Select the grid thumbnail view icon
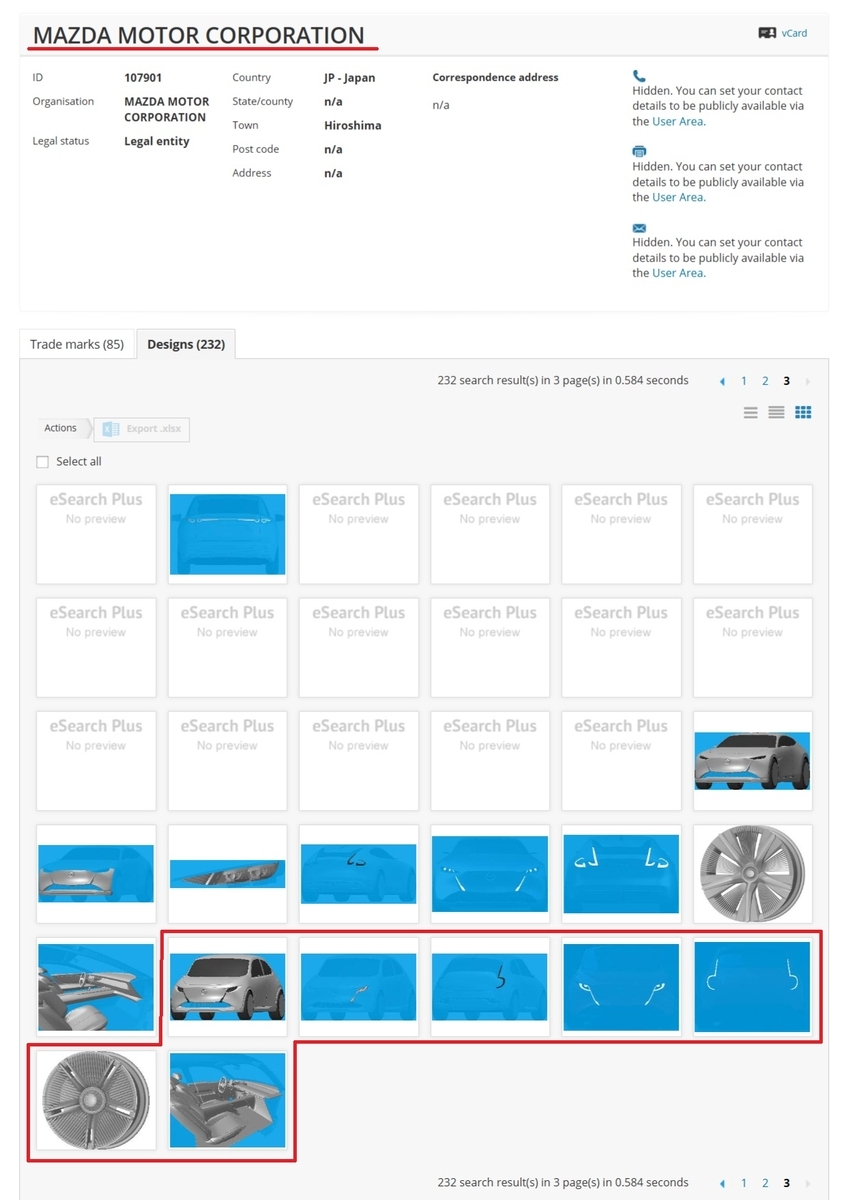 pyautogui.click(x=803, y=412)
